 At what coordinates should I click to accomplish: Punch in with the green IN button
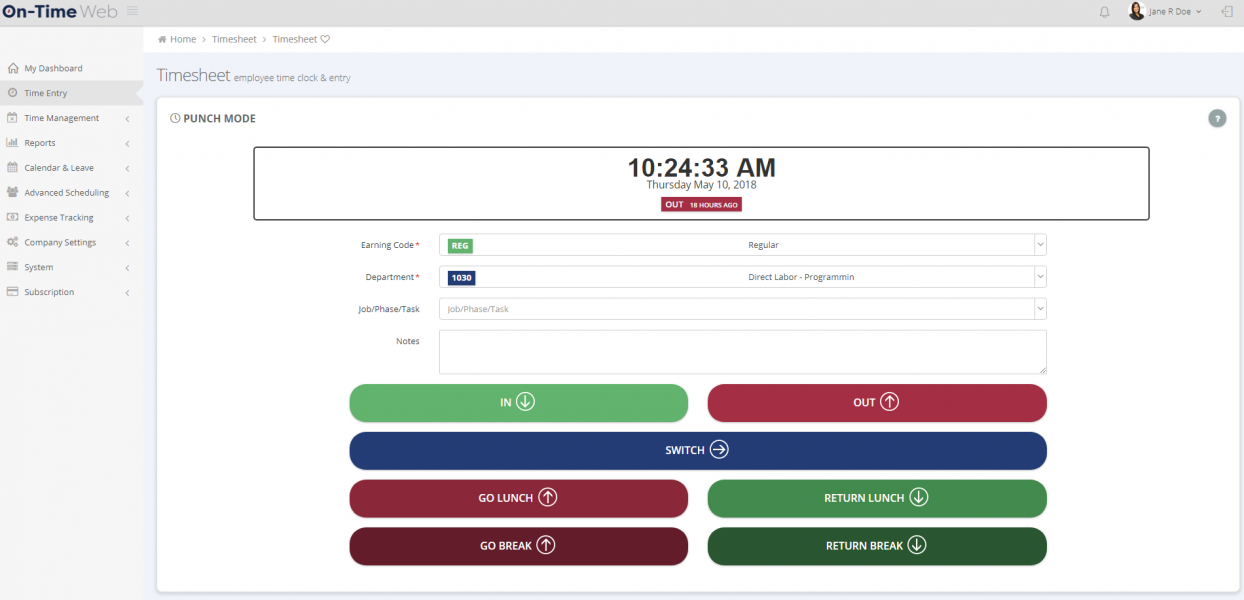click(x=519, y=403)
